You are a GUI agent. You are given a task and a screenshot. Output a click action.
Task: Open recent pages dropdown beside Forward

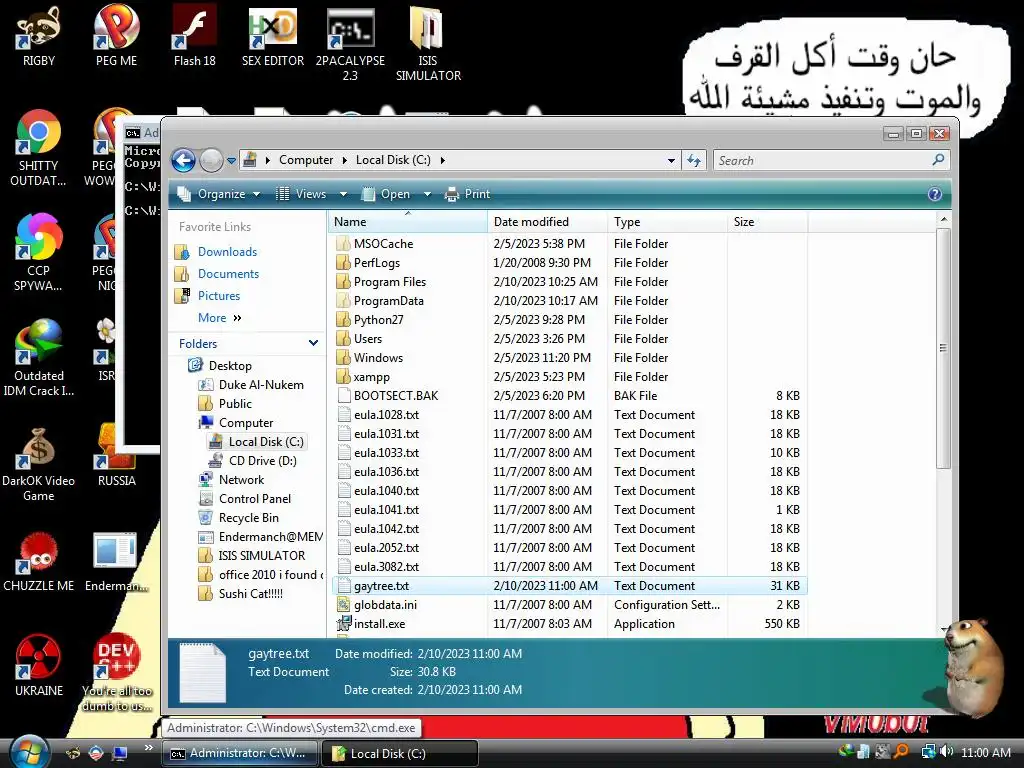(231, 160)
